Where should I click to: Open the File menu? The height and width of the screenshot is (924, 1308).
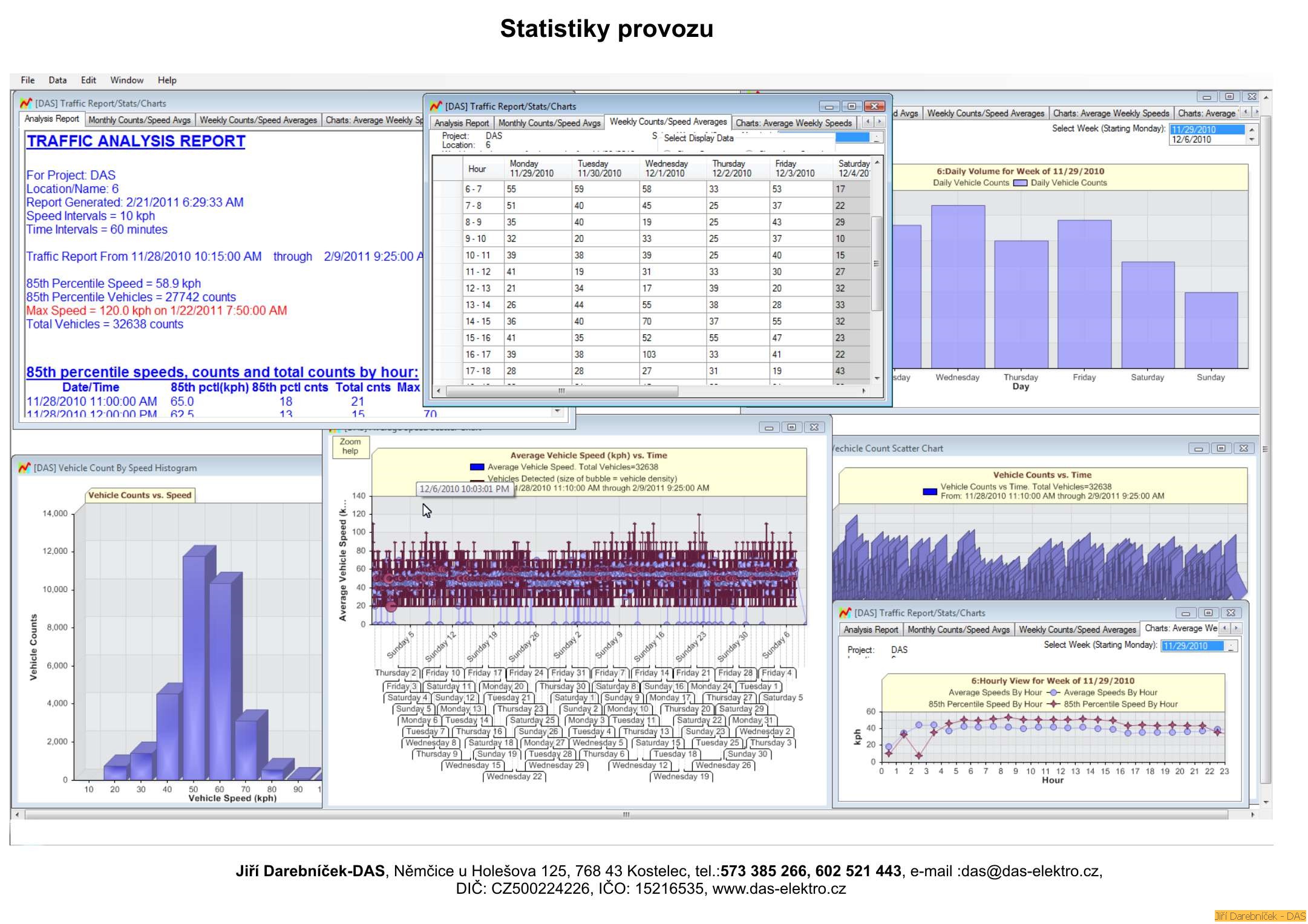[x=27, y=80]
